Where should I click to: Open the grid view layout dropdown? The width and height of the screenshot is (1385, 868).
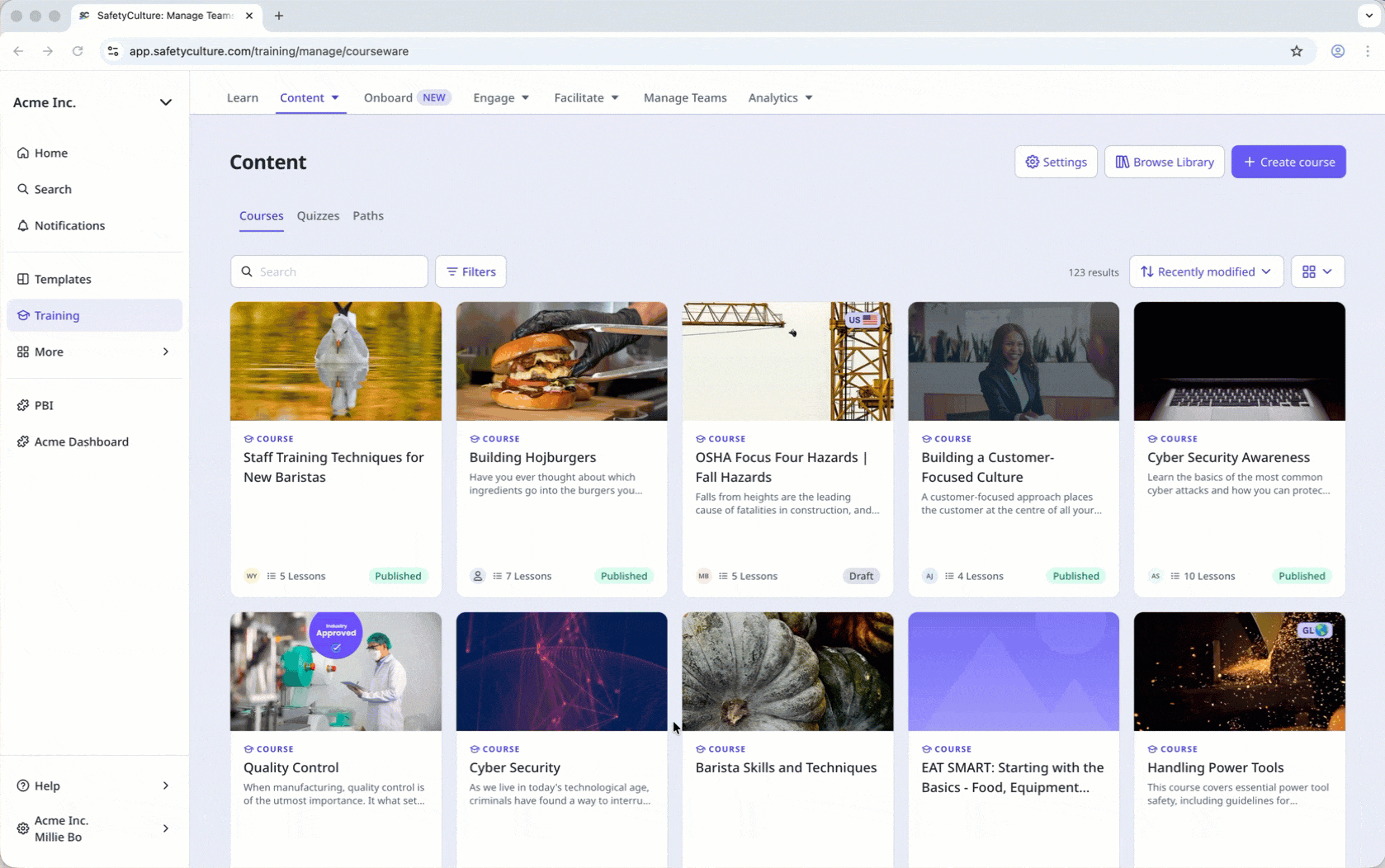click(1317, 271)
